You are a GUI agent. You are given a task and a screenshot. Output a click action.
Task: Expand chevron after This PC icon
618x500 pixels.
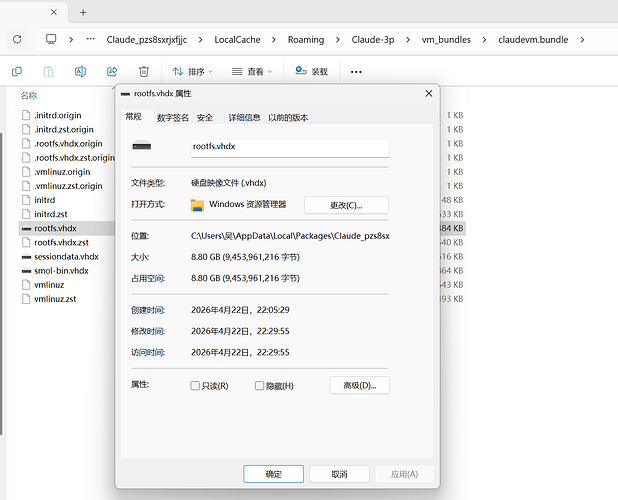71,40
